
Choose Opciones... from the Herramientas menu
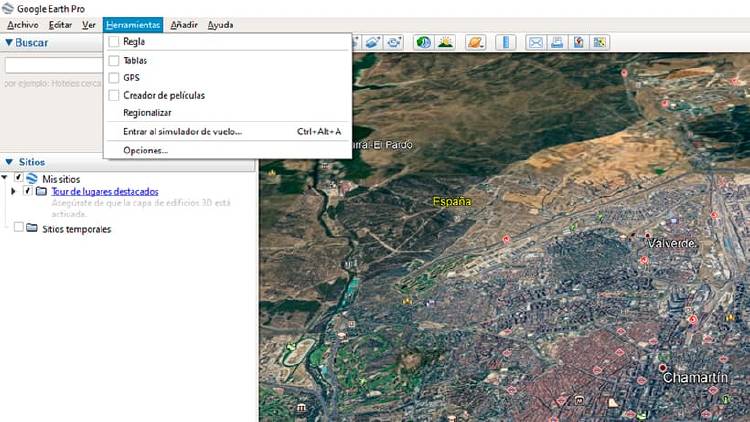pyautogui.click(x=145, y=150)
